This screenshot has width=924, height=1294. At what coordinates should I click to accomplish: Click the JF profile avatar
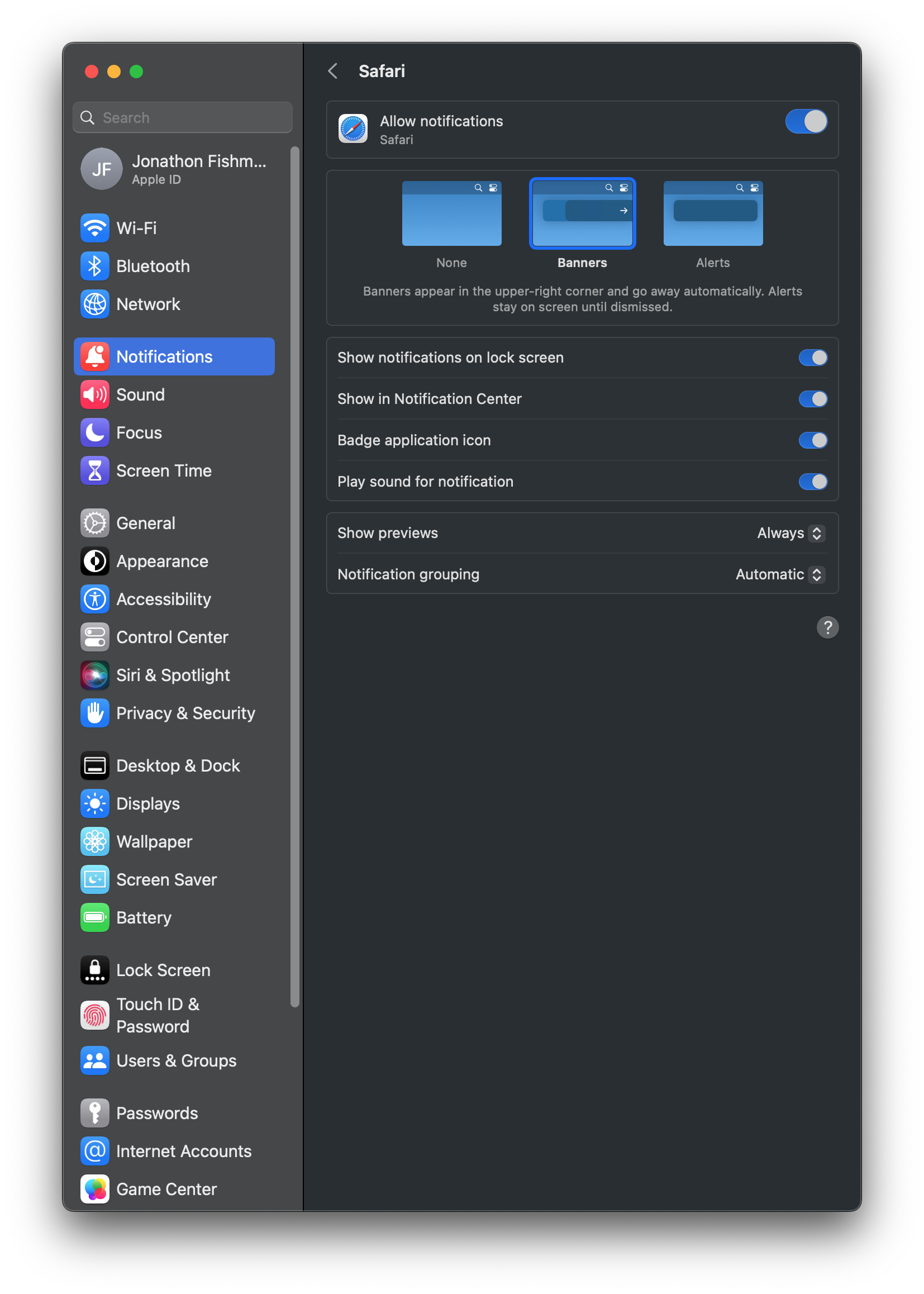(x=101, y=170)
